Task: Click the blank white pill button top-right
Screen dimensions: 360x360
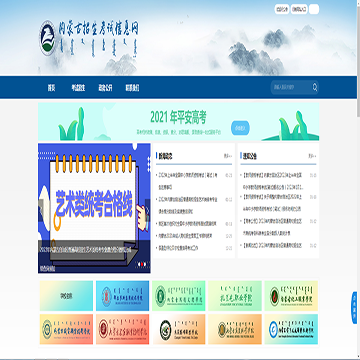Action: click(314, 9)
